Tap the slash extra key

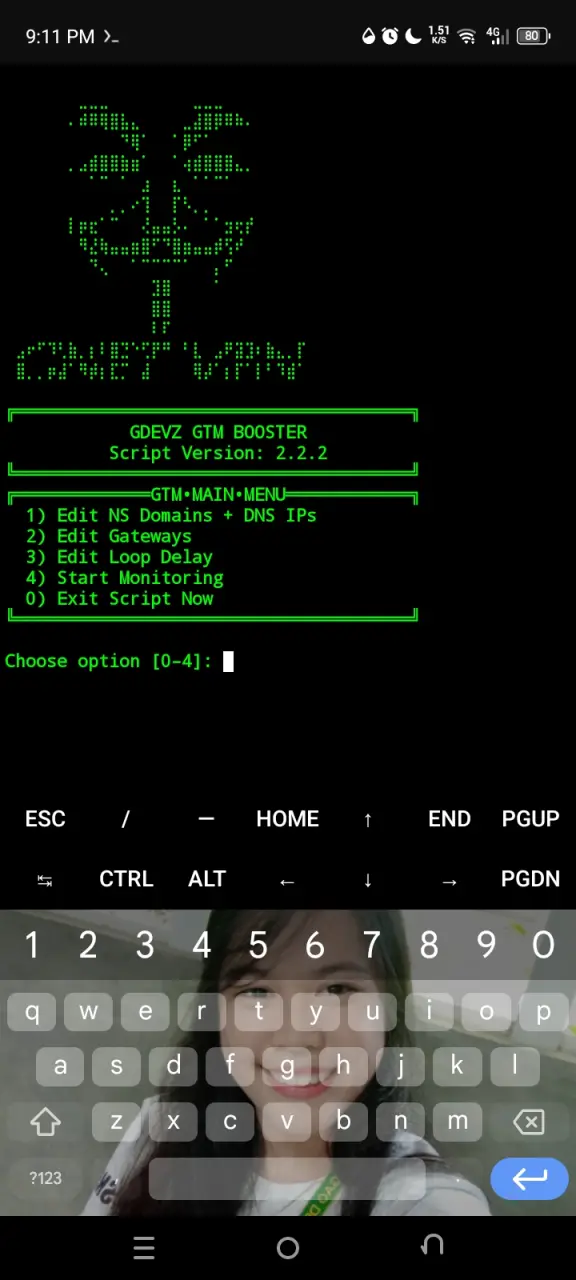(125, 819)
